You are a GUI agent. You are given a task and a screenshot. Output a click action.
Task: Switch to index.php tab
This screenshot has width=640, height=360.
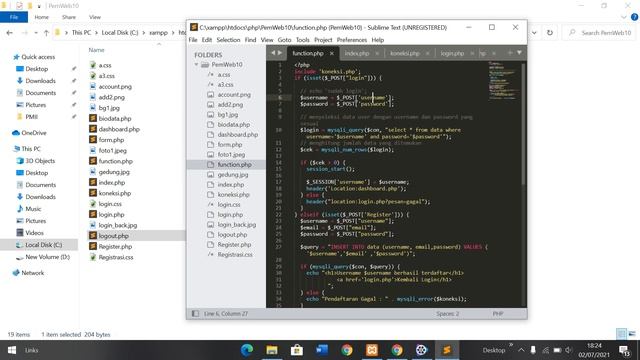point(356,53)
